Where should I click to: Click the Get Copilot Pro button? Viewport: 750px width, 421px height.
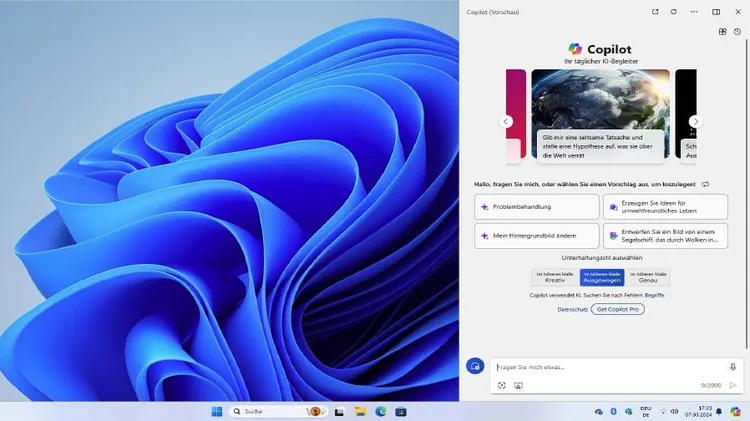click(x=618, y=309)
